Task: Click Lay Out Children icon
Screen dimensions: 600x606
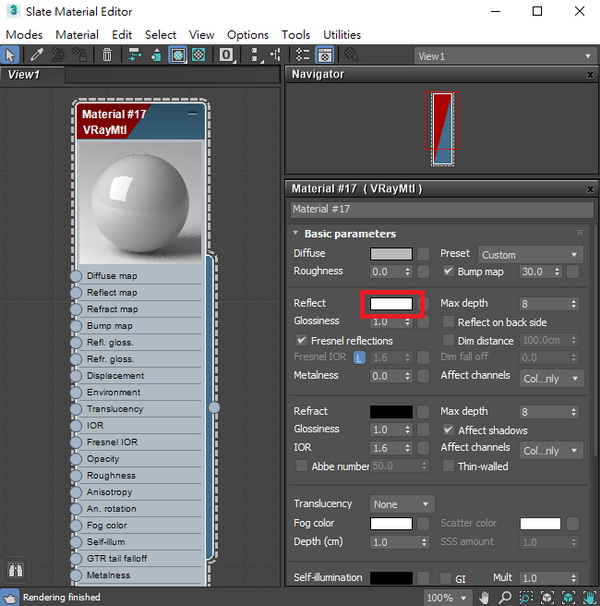Action: [276, 55]
